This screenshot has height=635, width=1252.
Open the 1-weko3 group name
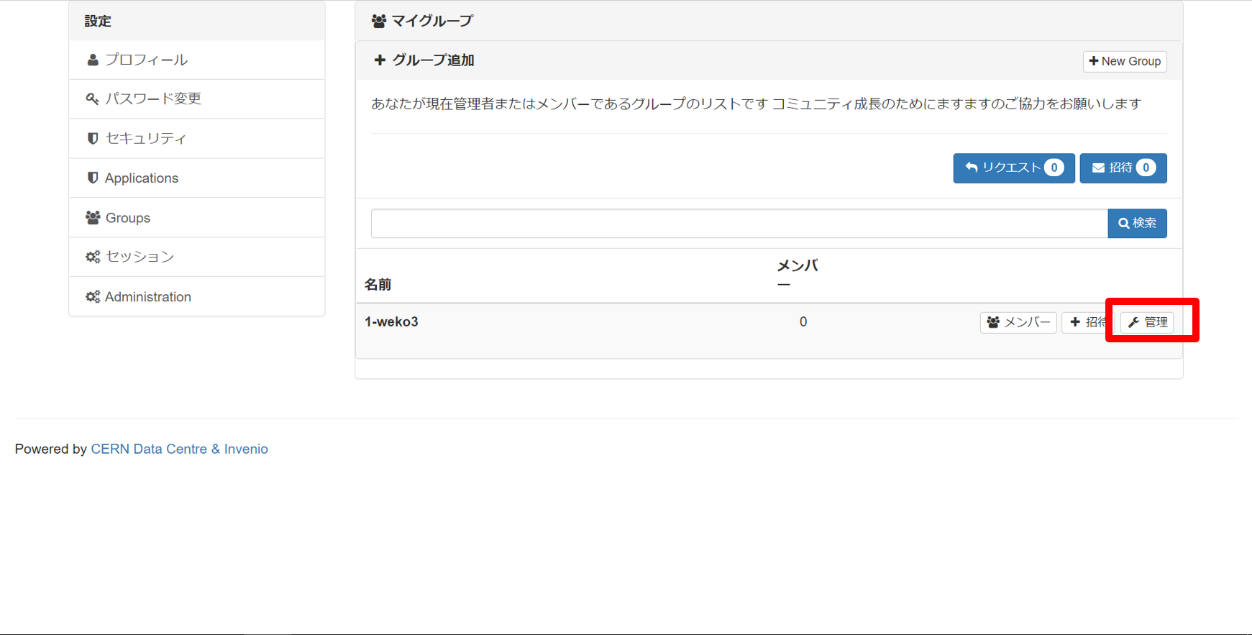391,322
